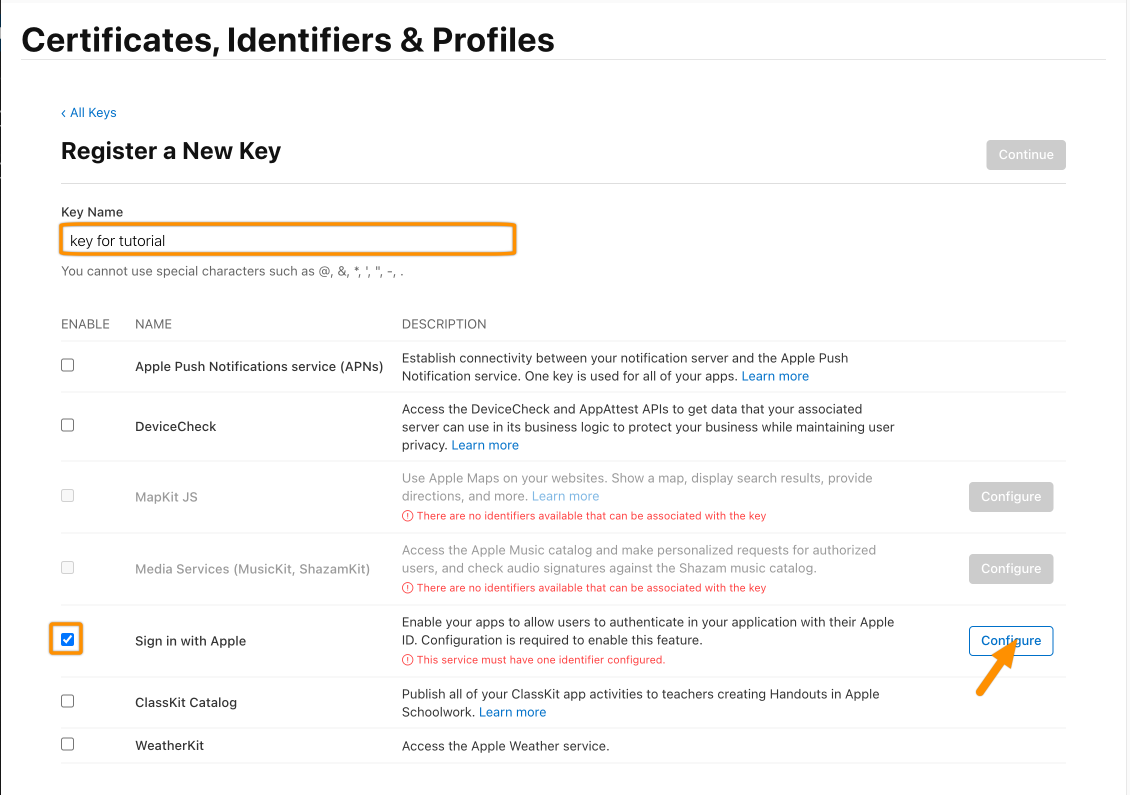Click the Continue button

pos(1026,155)
